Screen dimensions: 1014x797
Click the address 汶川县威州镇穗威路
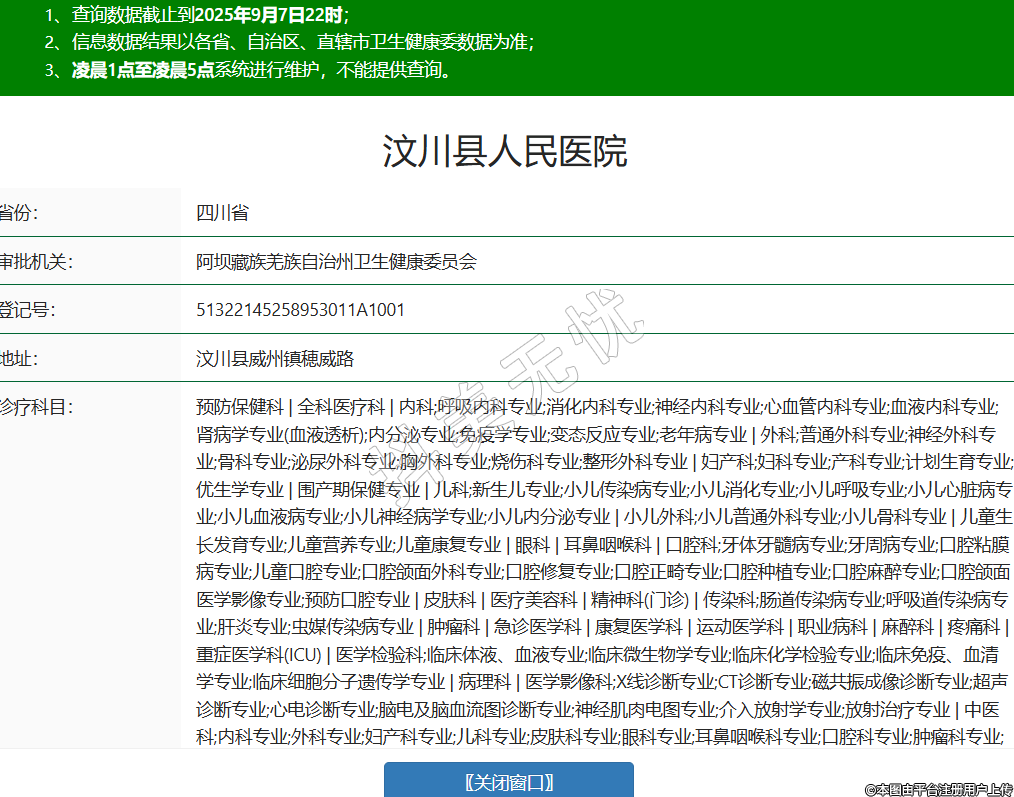pos(275,358)
